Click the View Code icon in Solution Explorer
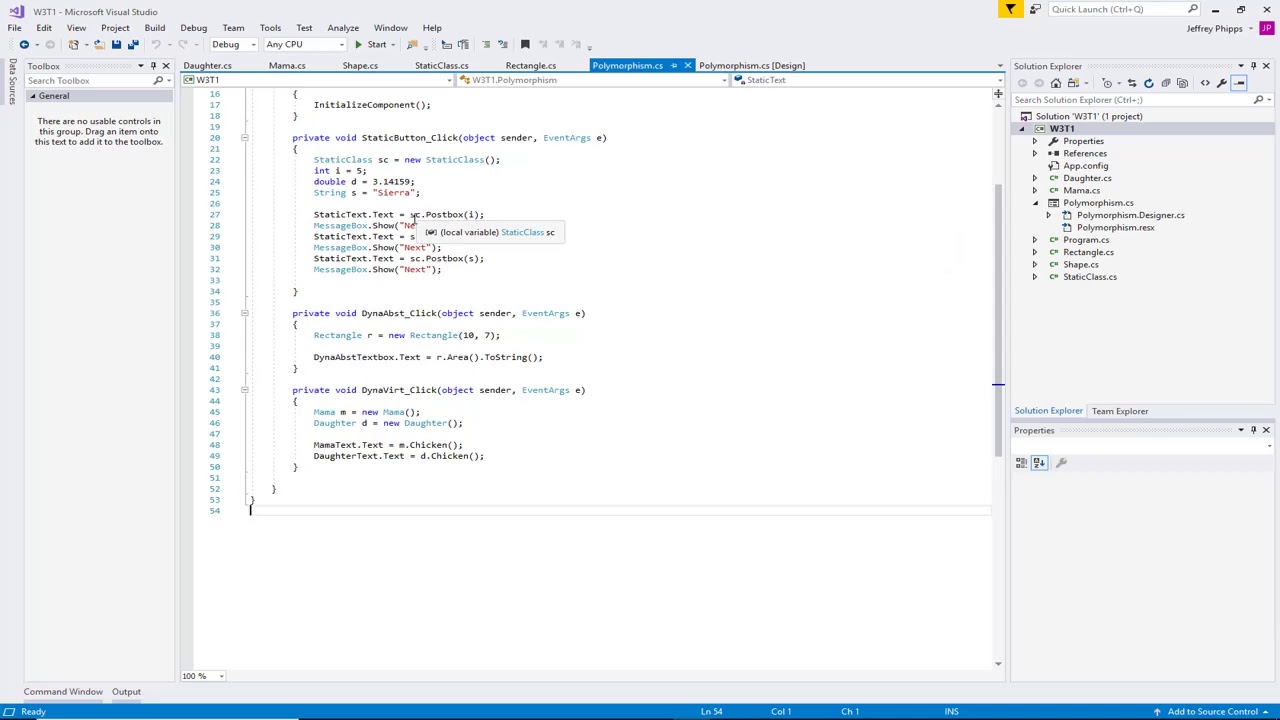 tap(1205, 83)
